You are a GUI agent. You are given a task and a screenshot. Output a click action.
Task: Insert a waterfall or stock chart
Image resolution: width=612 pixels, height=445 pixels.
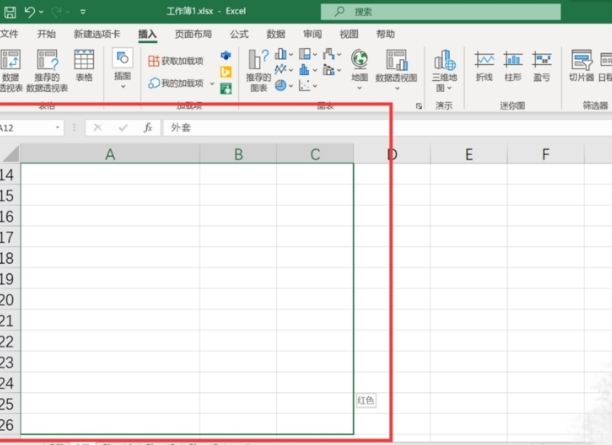pyautogui.click(x=332, y=54)
